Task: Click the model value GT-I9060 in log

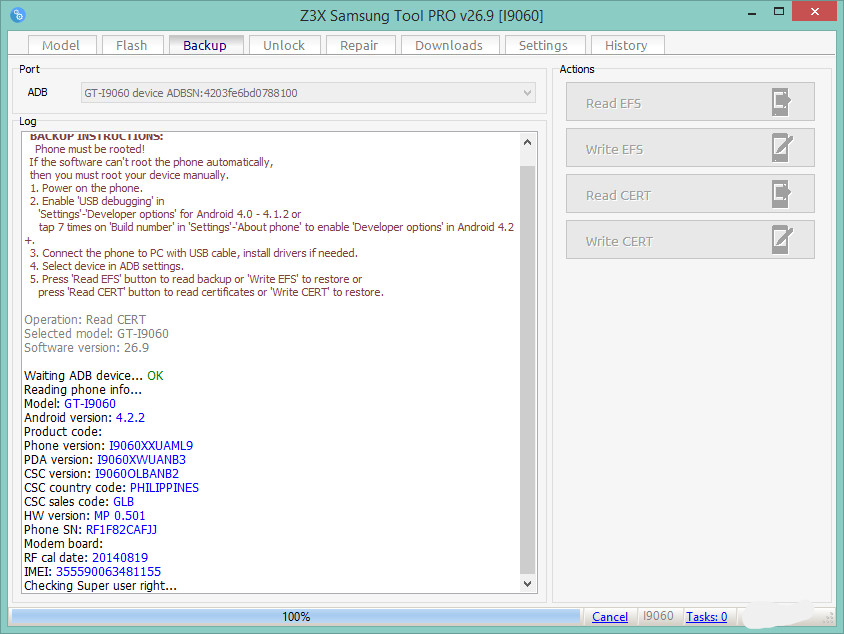Action: point(90,404)
